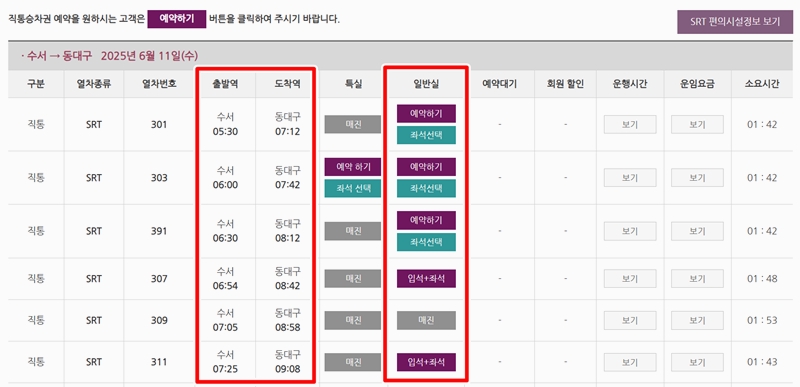This screenshot has width=800, height=387.
Task: View 운임요금 for train 309
Action: 697,320
